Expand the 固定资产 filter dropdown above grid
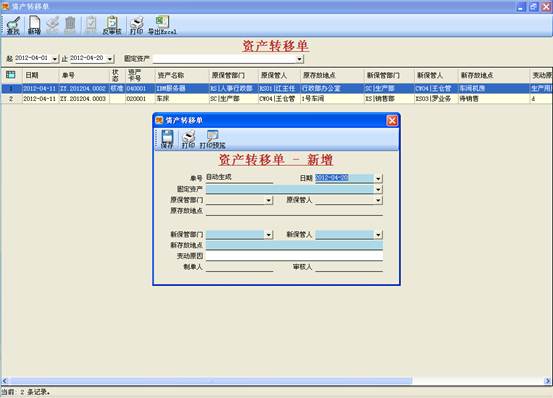The width and height of the screenshot is (553, 398). tap(299, 59)
